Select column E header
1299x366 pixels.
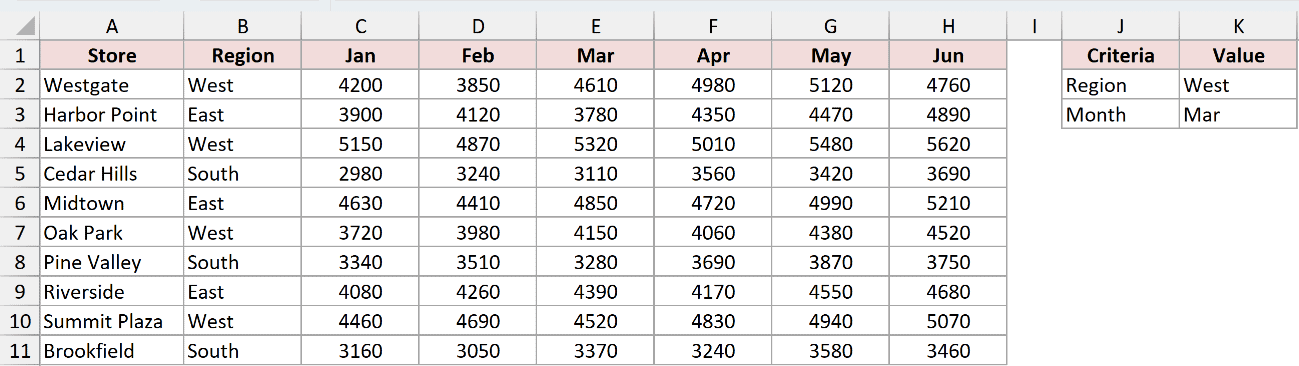coord(595,27)
